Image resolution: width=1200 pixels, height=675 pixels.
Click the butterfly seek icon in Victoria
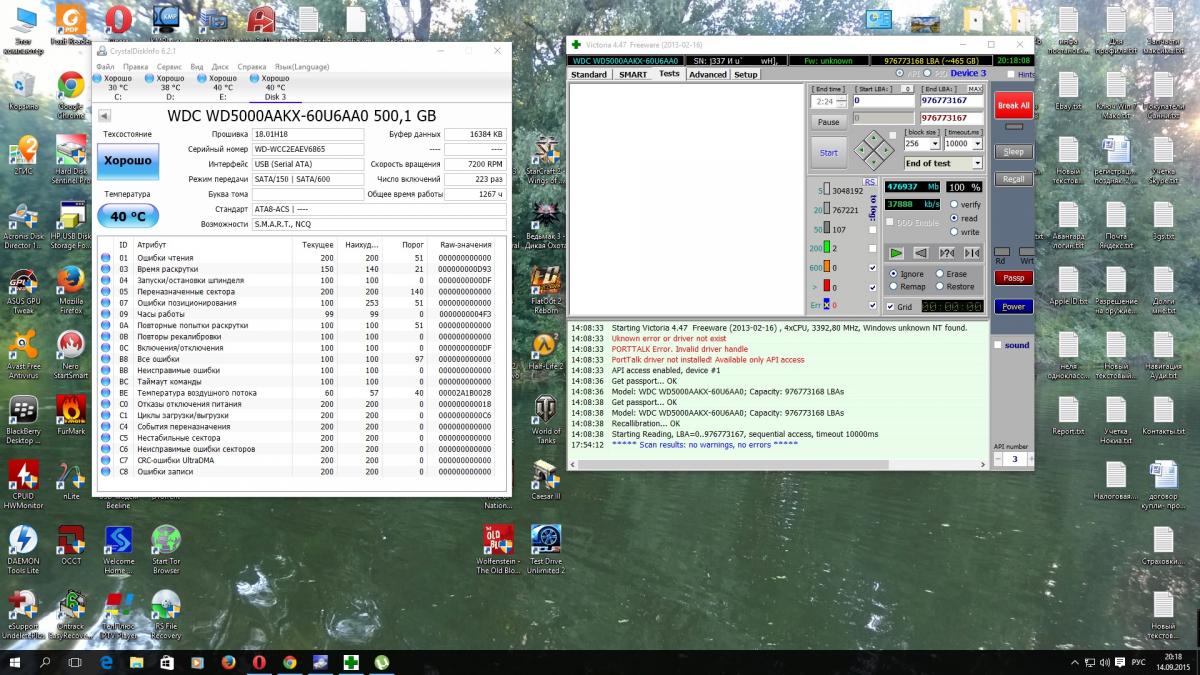click(971, 253)
